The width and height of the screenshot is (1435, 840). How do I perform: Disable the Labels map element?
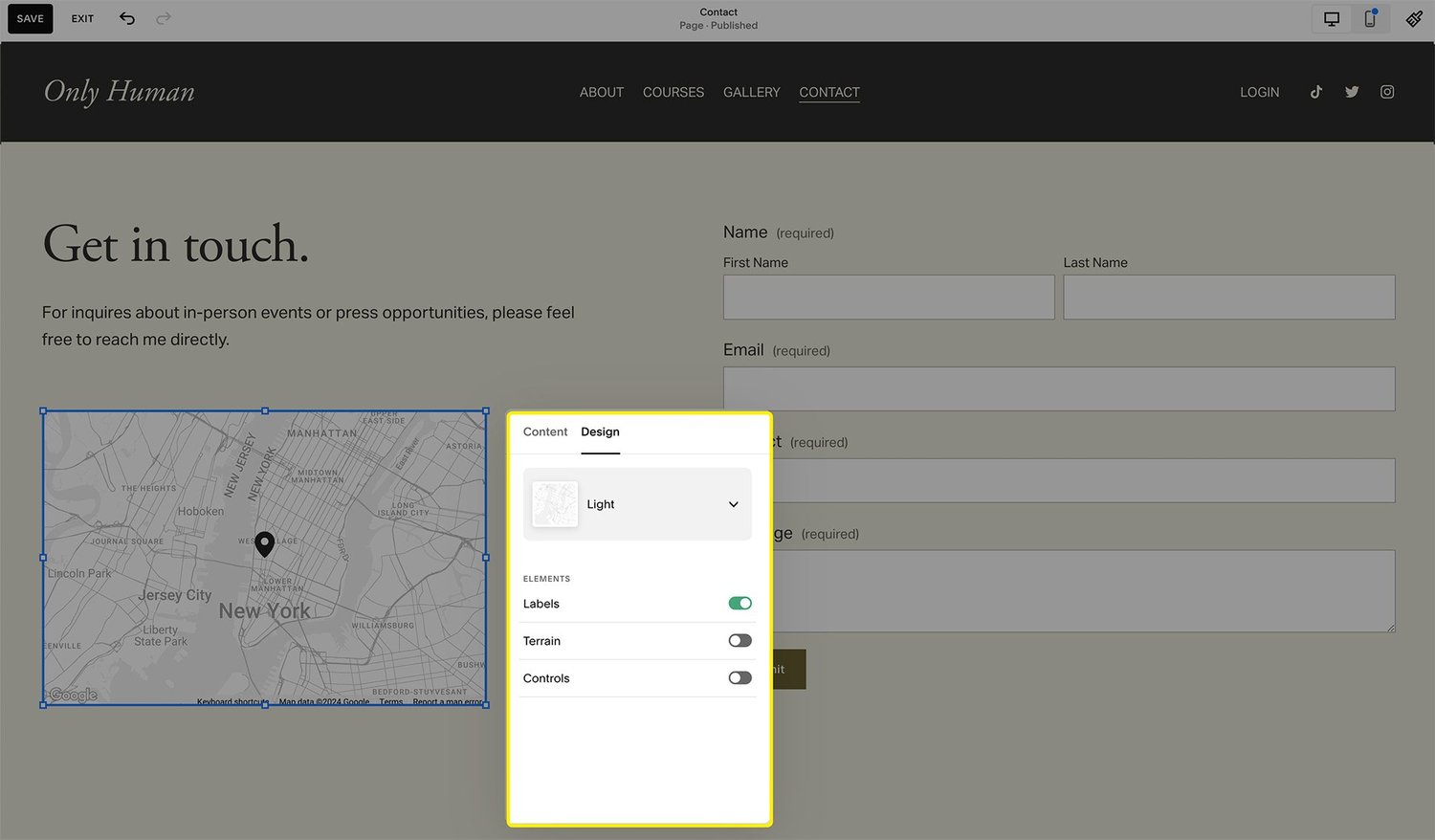pos(740,603)
